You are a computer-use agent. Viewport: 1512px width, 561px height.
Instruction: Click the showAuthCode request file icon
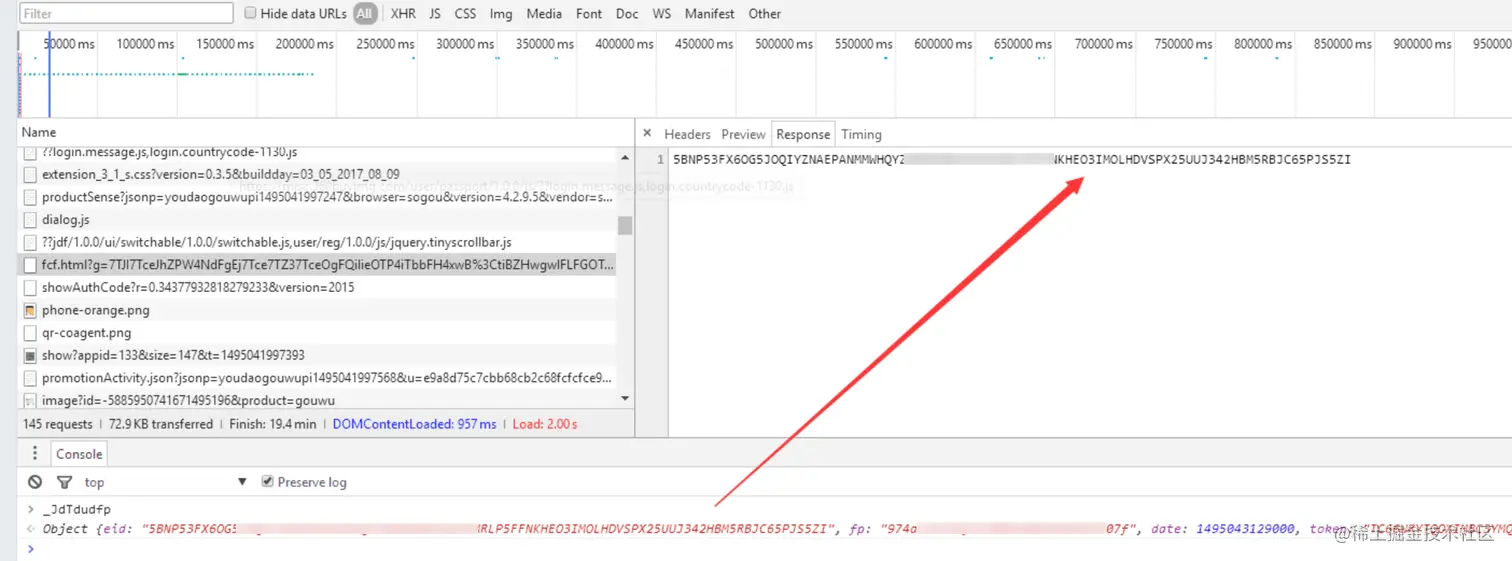point(30,287)
